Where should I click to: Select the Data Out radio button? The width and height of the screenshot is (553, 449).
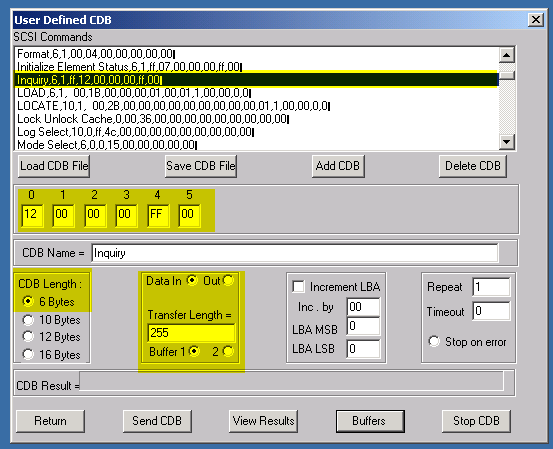coord(228,280)
